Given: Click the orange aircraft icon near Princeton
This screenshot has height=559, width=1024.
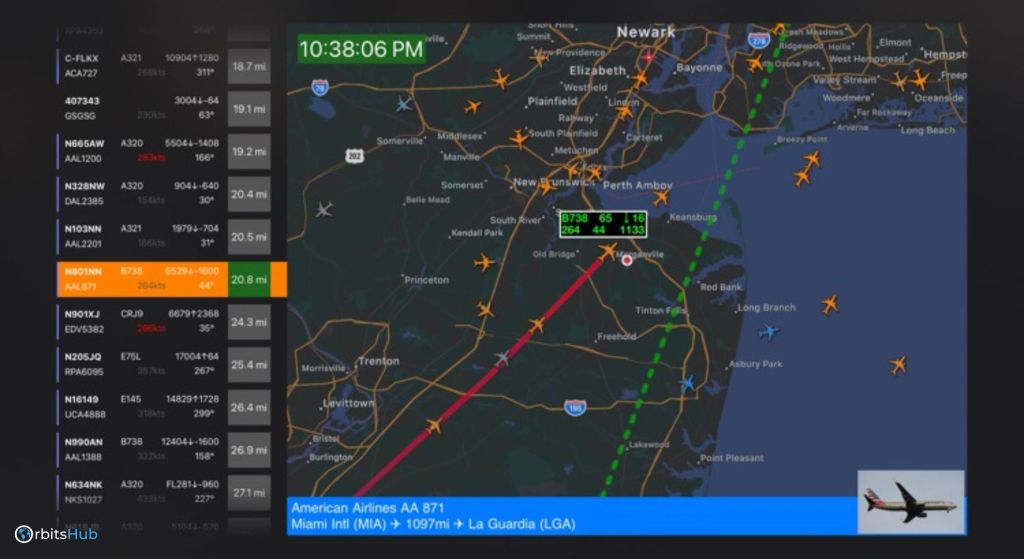Looking at the screenshot, I should tap(485, 263).
